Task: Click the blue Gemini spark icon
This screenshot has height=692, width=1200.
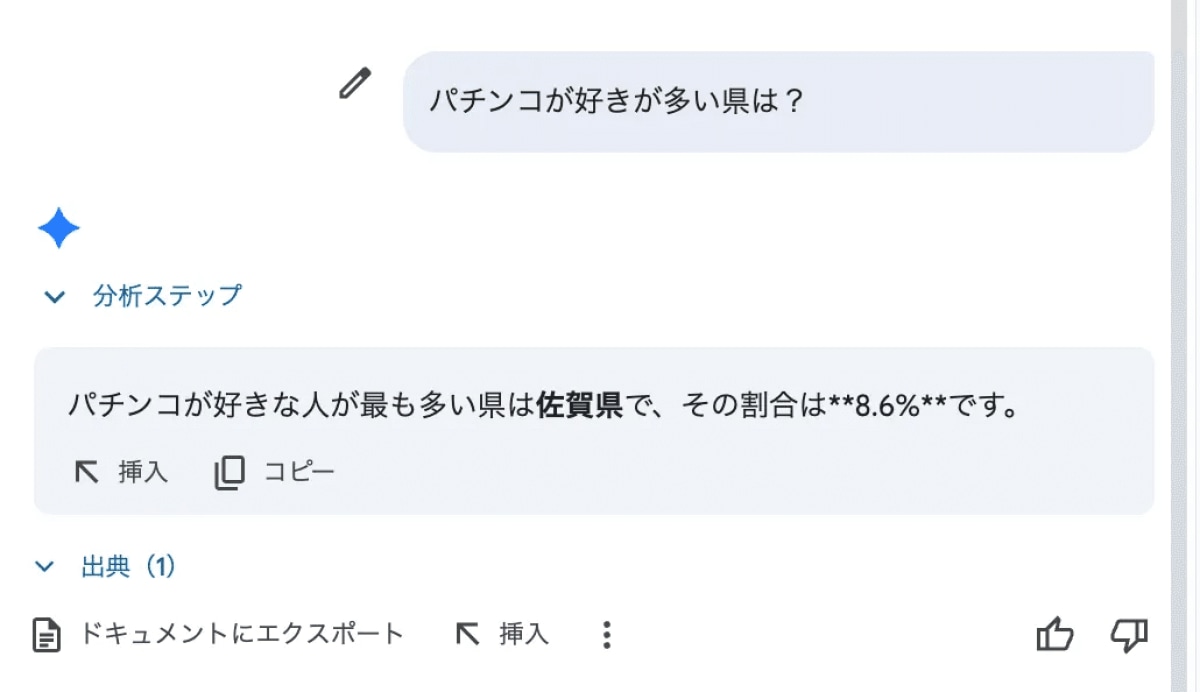Action: tap(59, 229)
